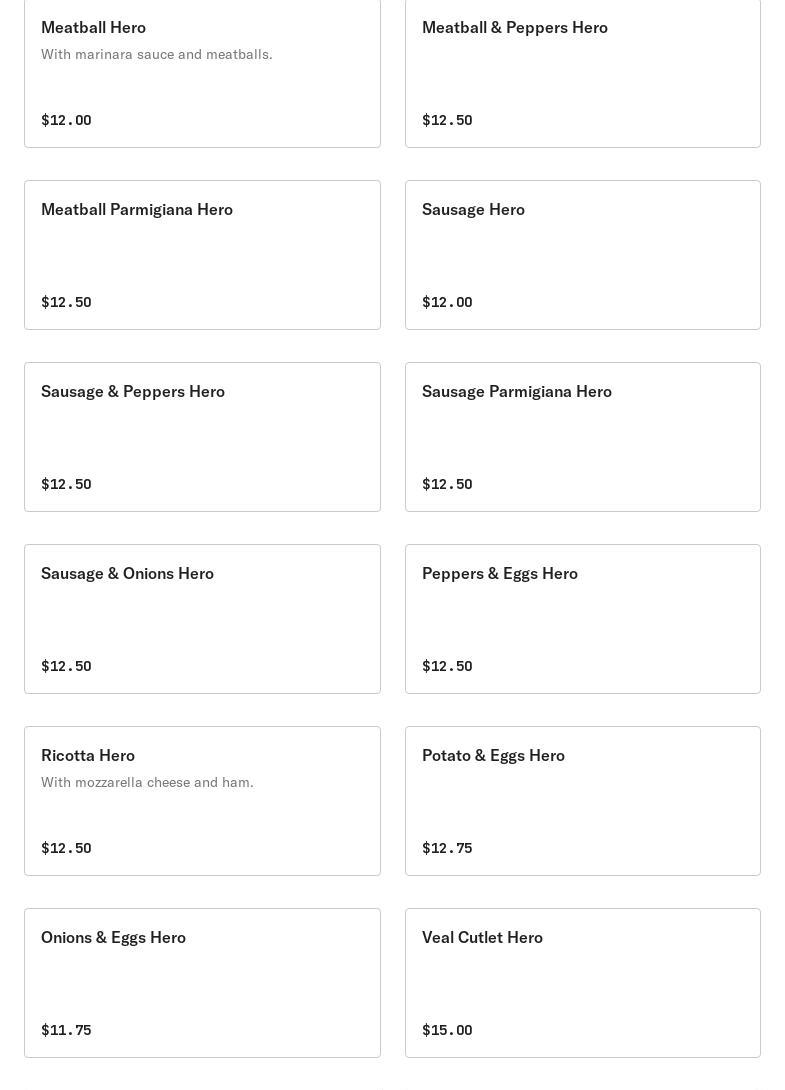Click the Sausage Hero title
Image resolution: width=785 pixels, height=1090 pixels.
[x=473, y=209]
